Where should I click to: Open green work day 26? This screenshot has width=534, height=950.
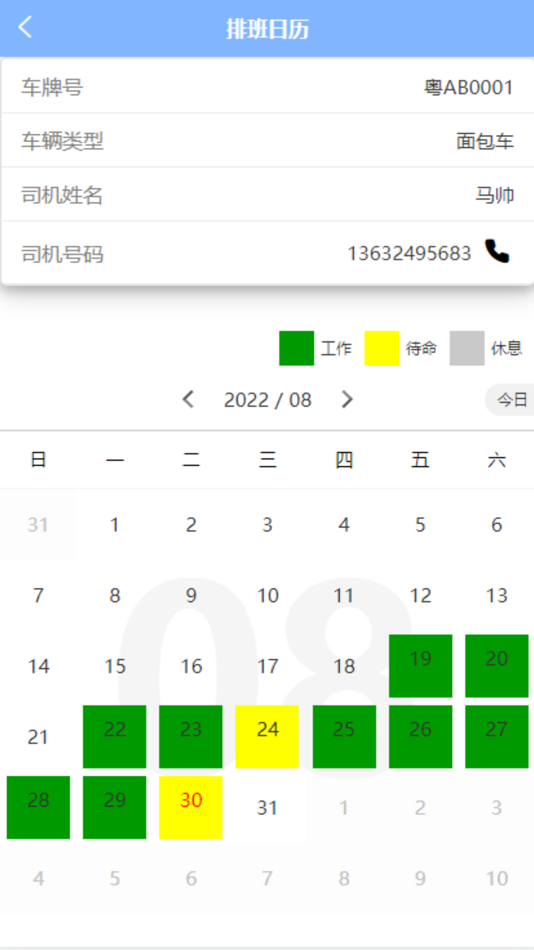tap(420, 737)
